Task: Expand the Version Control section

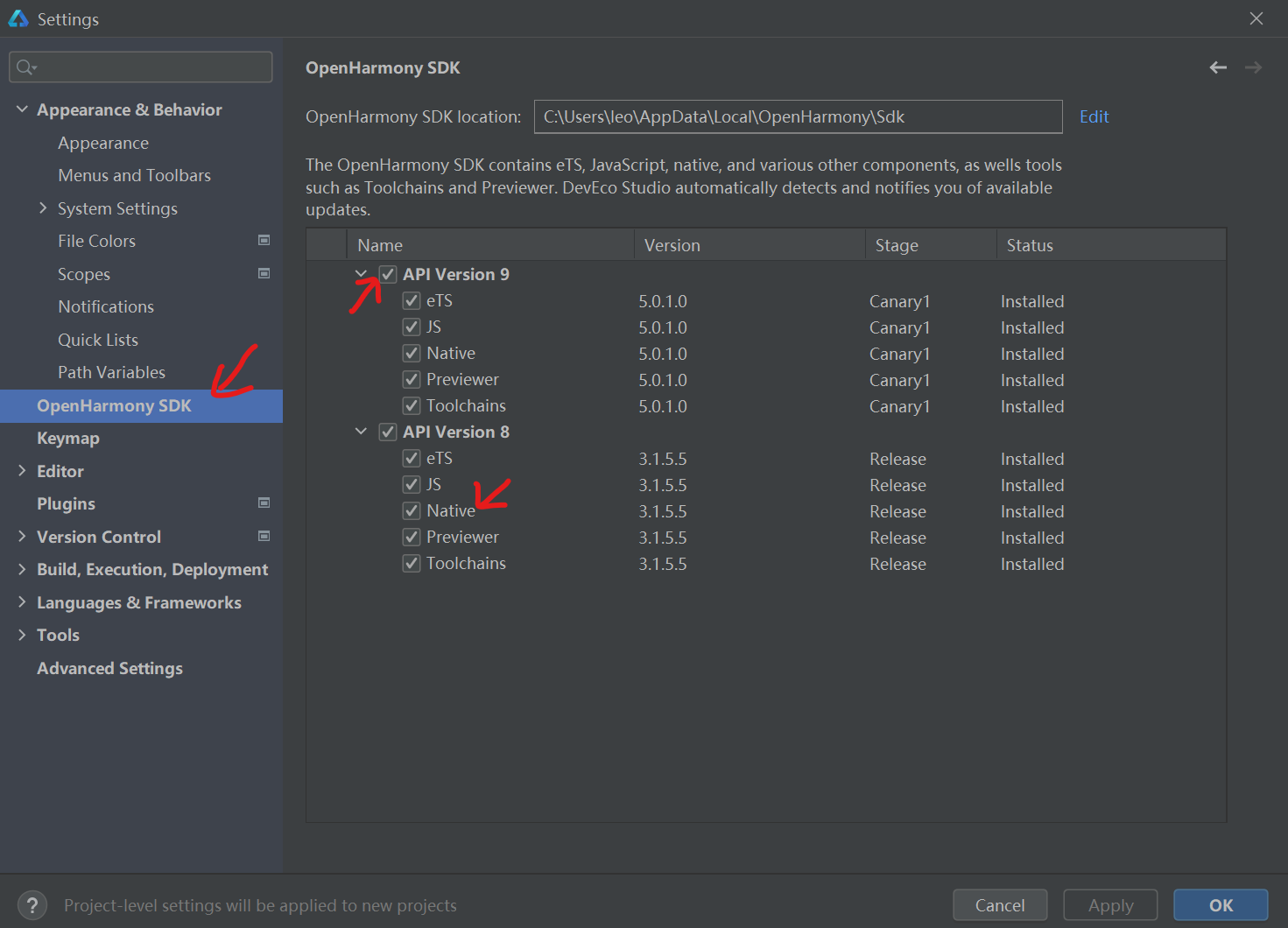Action: click(22, 536)
